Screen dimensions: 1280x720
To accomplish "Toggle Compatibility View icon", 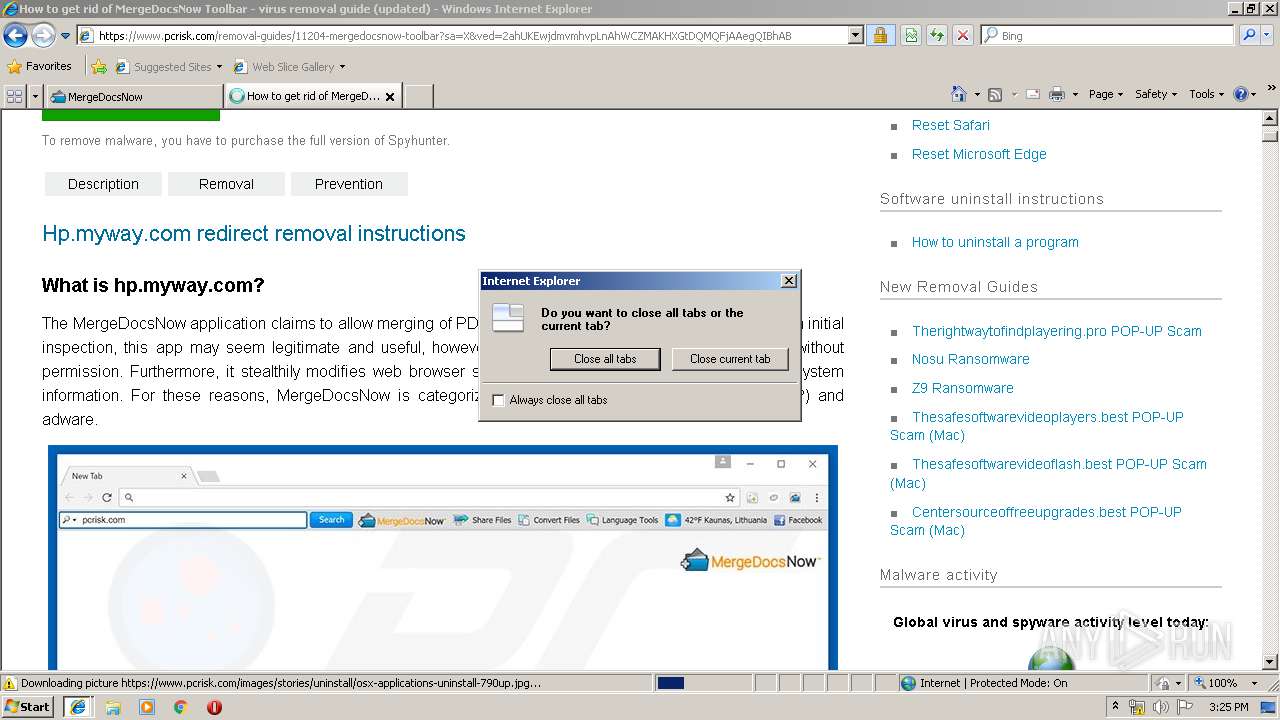I will coord(911,36).
